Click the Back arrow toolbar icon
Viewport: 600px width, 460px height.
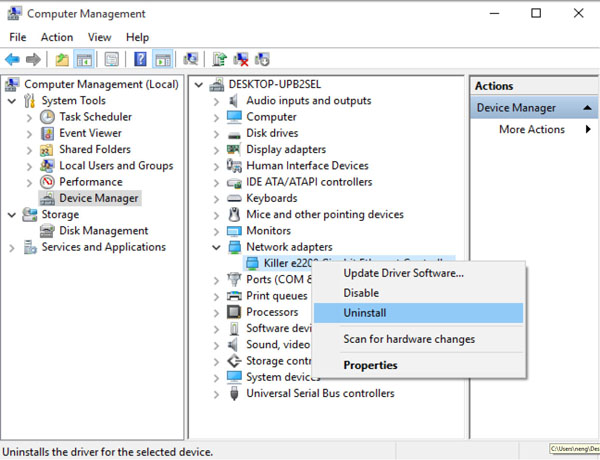[x=12, y=60]
